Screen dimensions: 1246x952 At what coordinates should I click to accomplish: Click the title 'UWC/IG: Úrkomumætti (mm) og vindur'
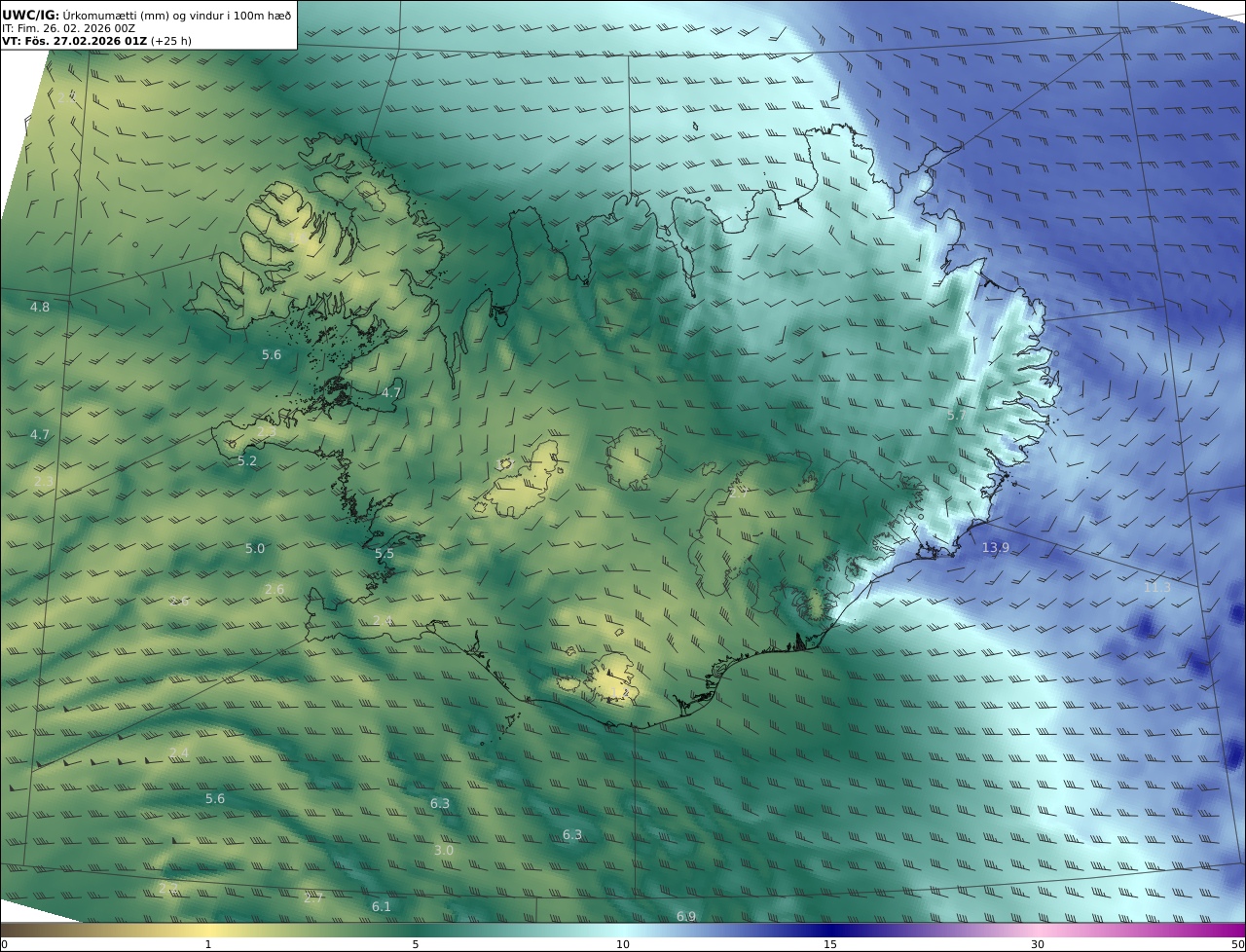point(146,15)
